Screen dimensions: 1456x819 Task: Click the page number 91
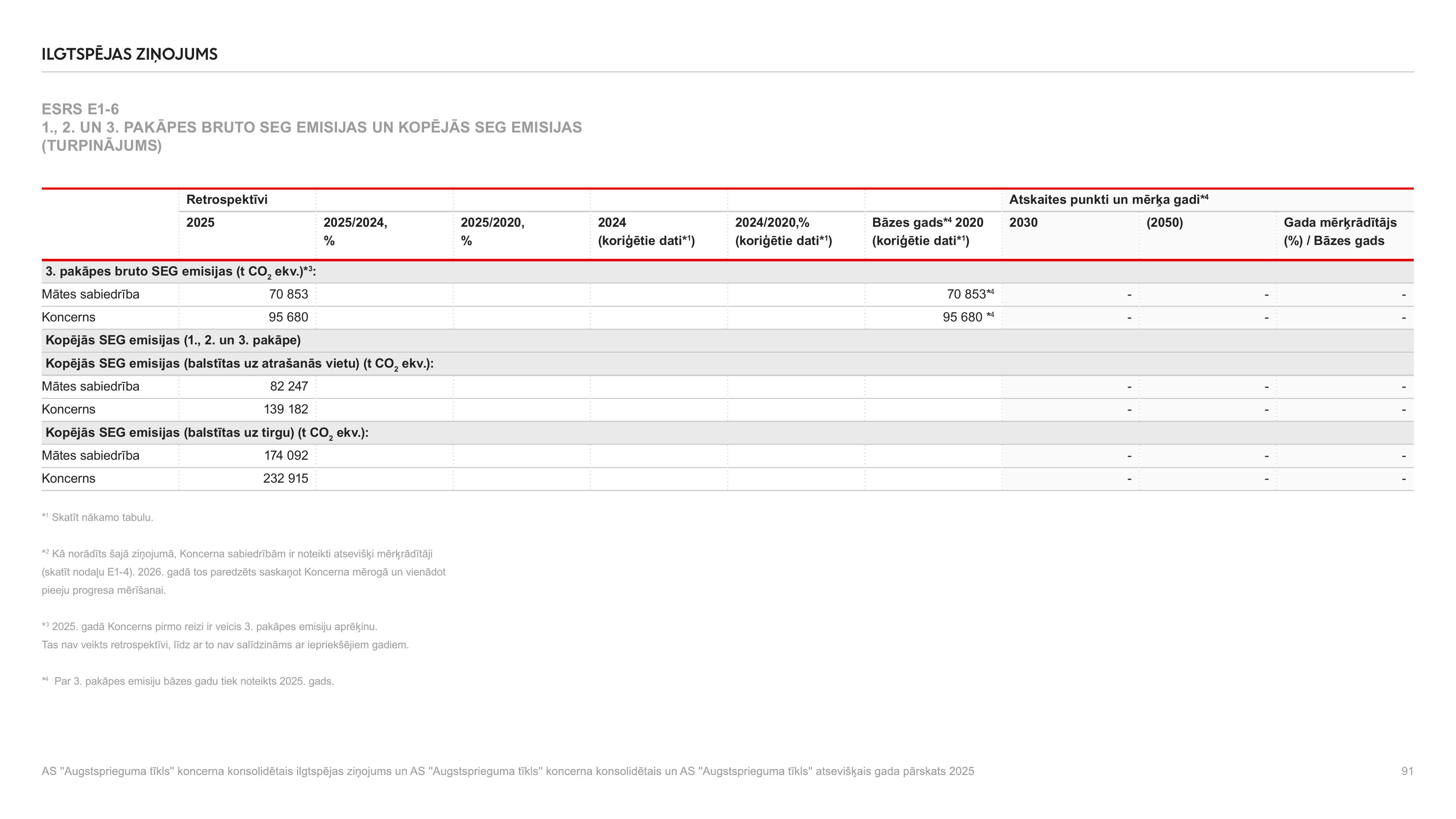click(x=1407, y=772)
